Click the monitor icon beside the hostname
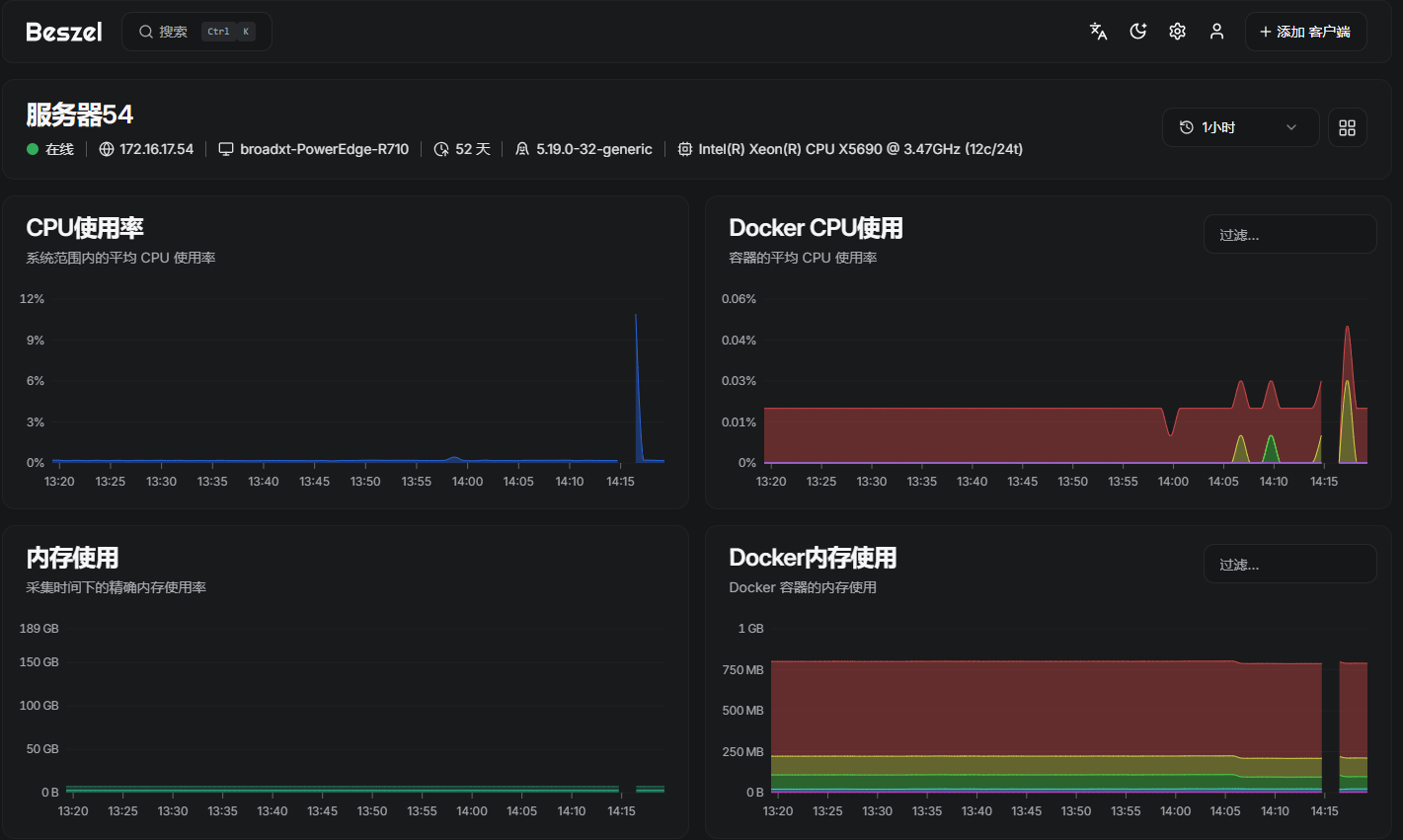The height and width of the screenshot is (840, 1403). pos(226,149)
